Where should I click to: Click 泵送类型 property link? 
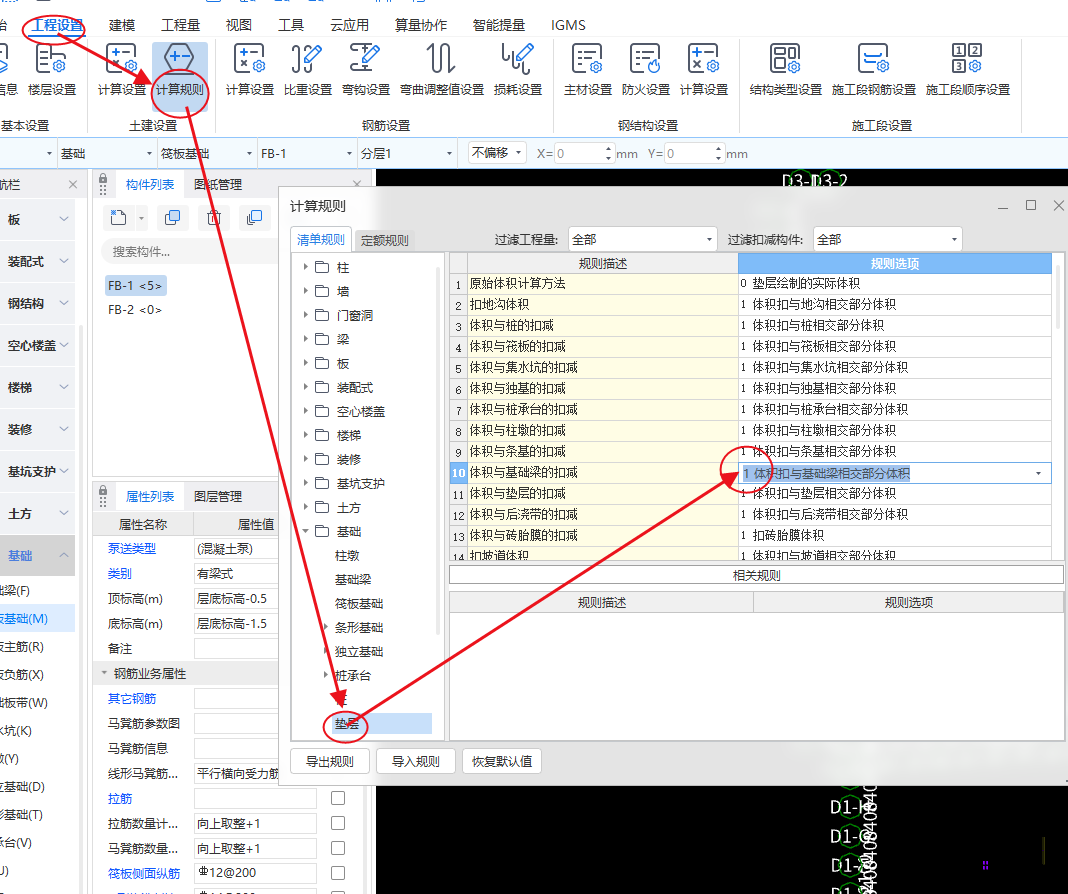[x=131, y=548]
